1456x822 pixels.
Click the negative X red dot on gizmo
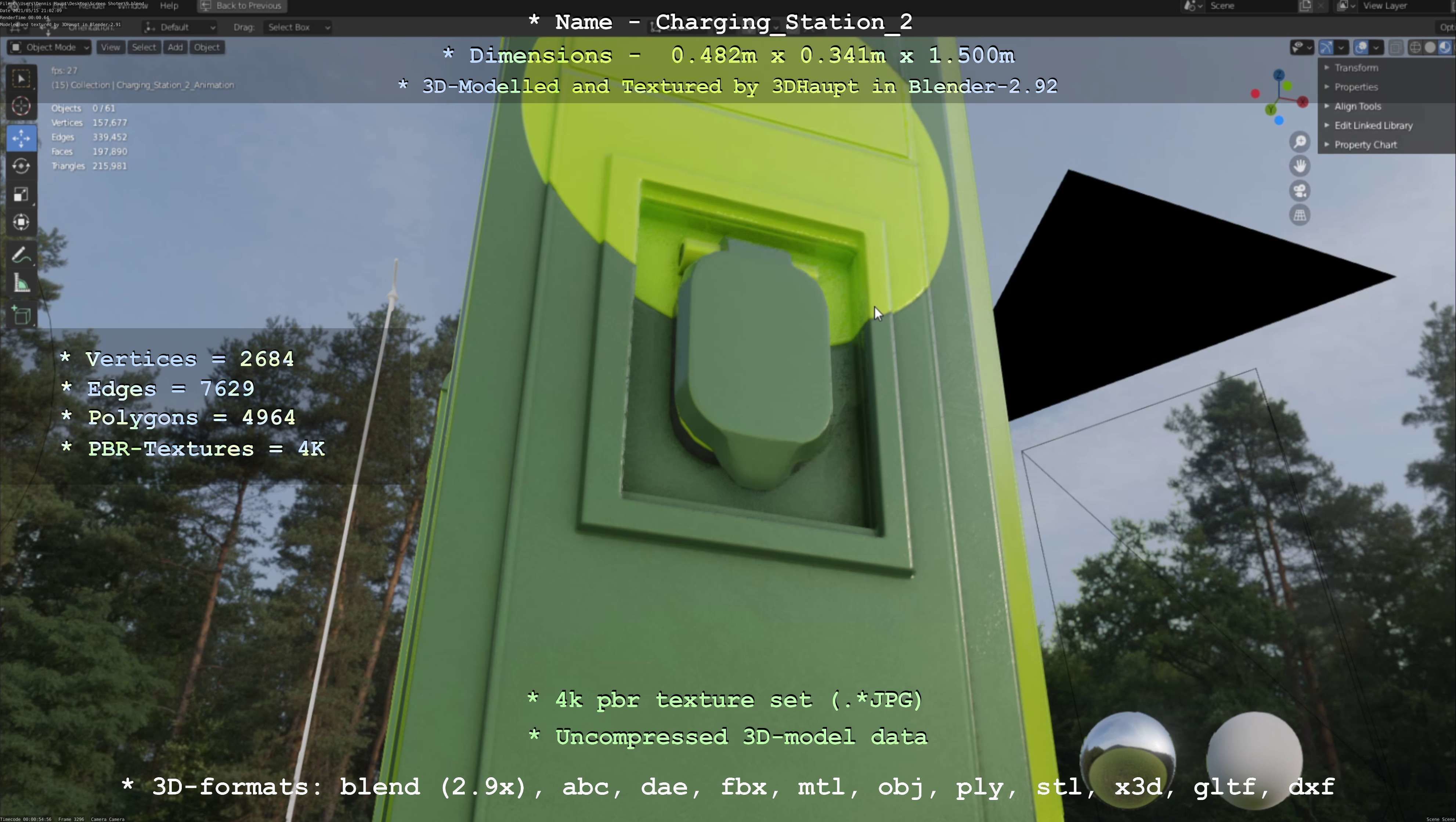point(1256,94)
